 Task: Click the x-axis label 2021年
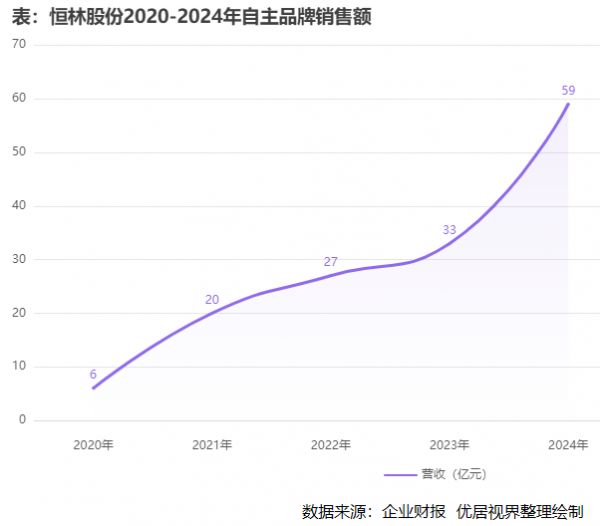(212, 445)
